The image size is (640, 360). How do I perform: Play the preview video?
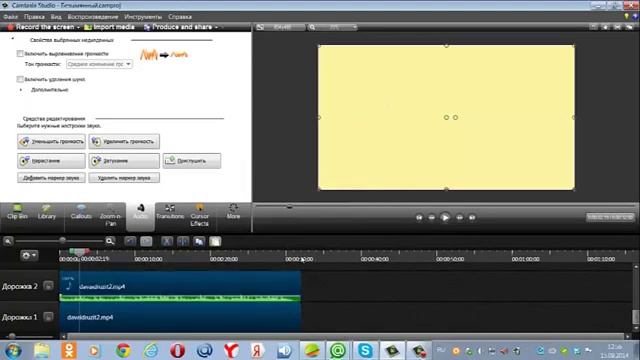pos(445,218)
